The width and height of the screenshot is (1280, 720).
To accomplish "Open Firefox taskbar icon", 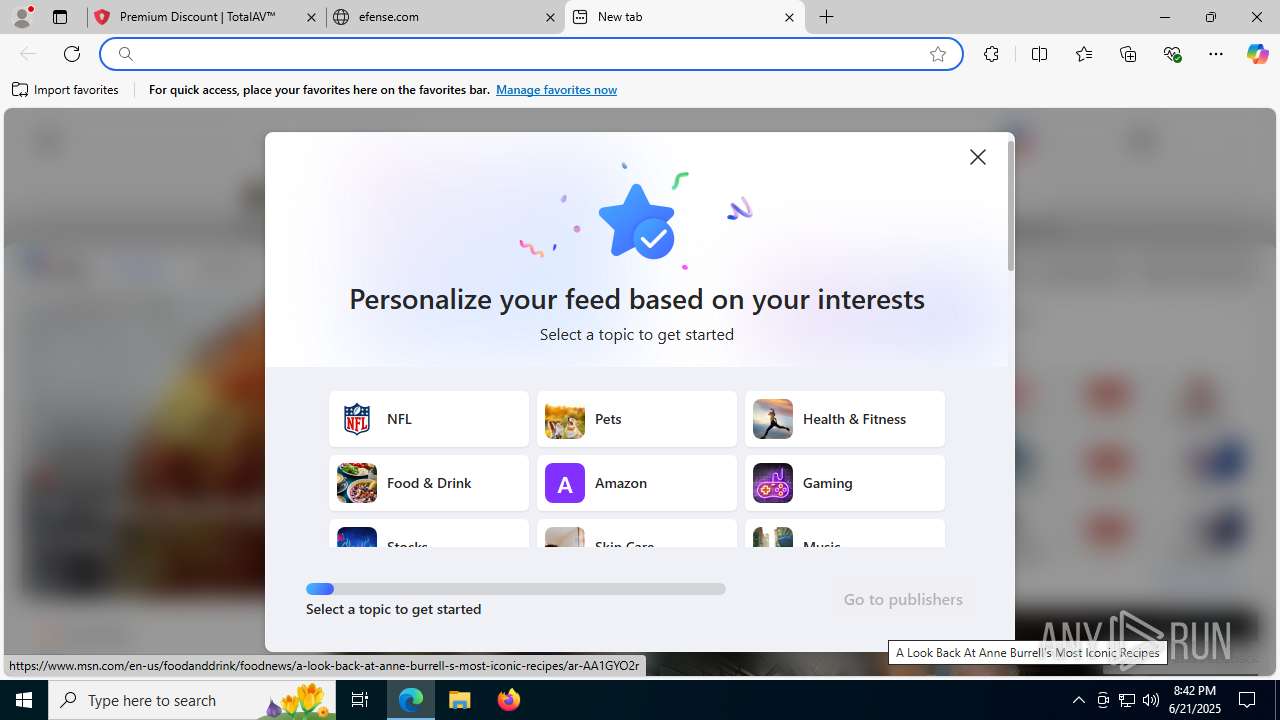I will point(509,700).
